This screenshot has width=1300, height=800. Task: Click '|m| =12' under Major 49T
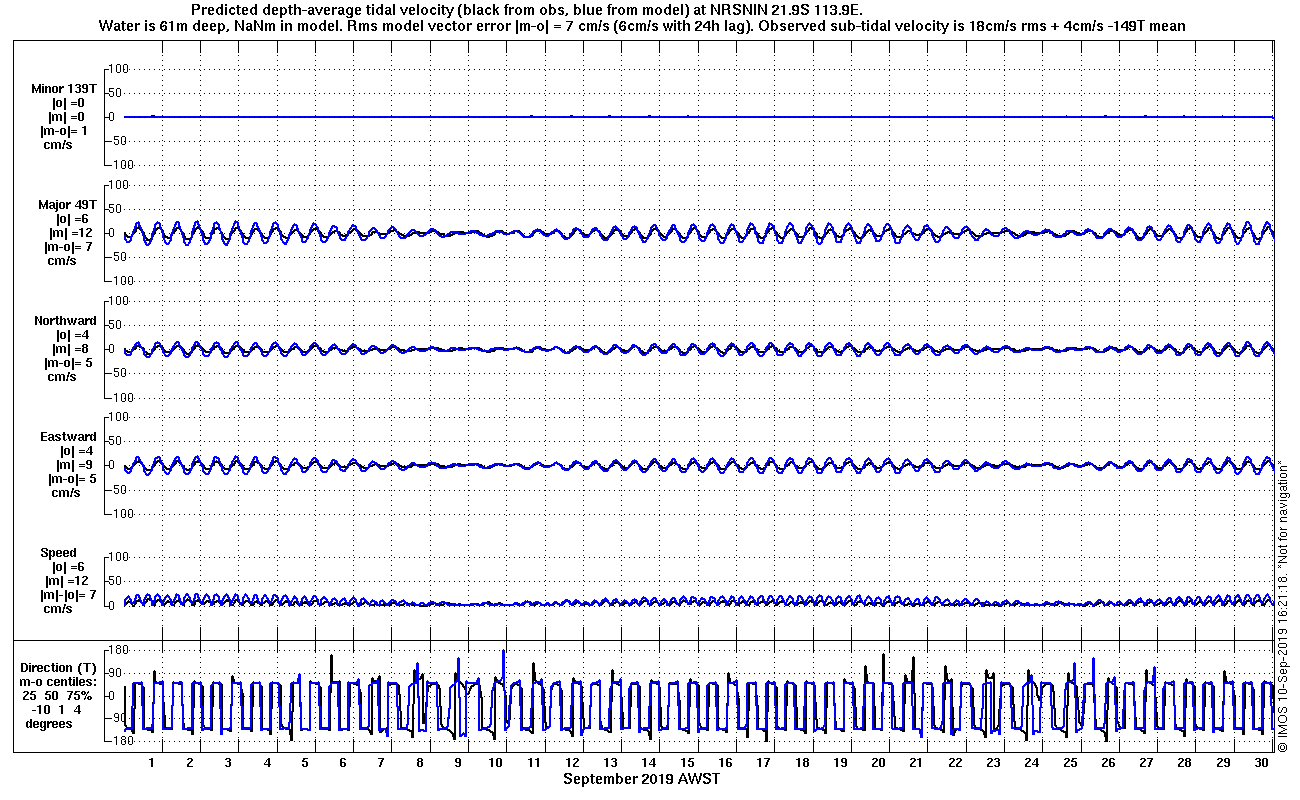(x=69, y=232)
